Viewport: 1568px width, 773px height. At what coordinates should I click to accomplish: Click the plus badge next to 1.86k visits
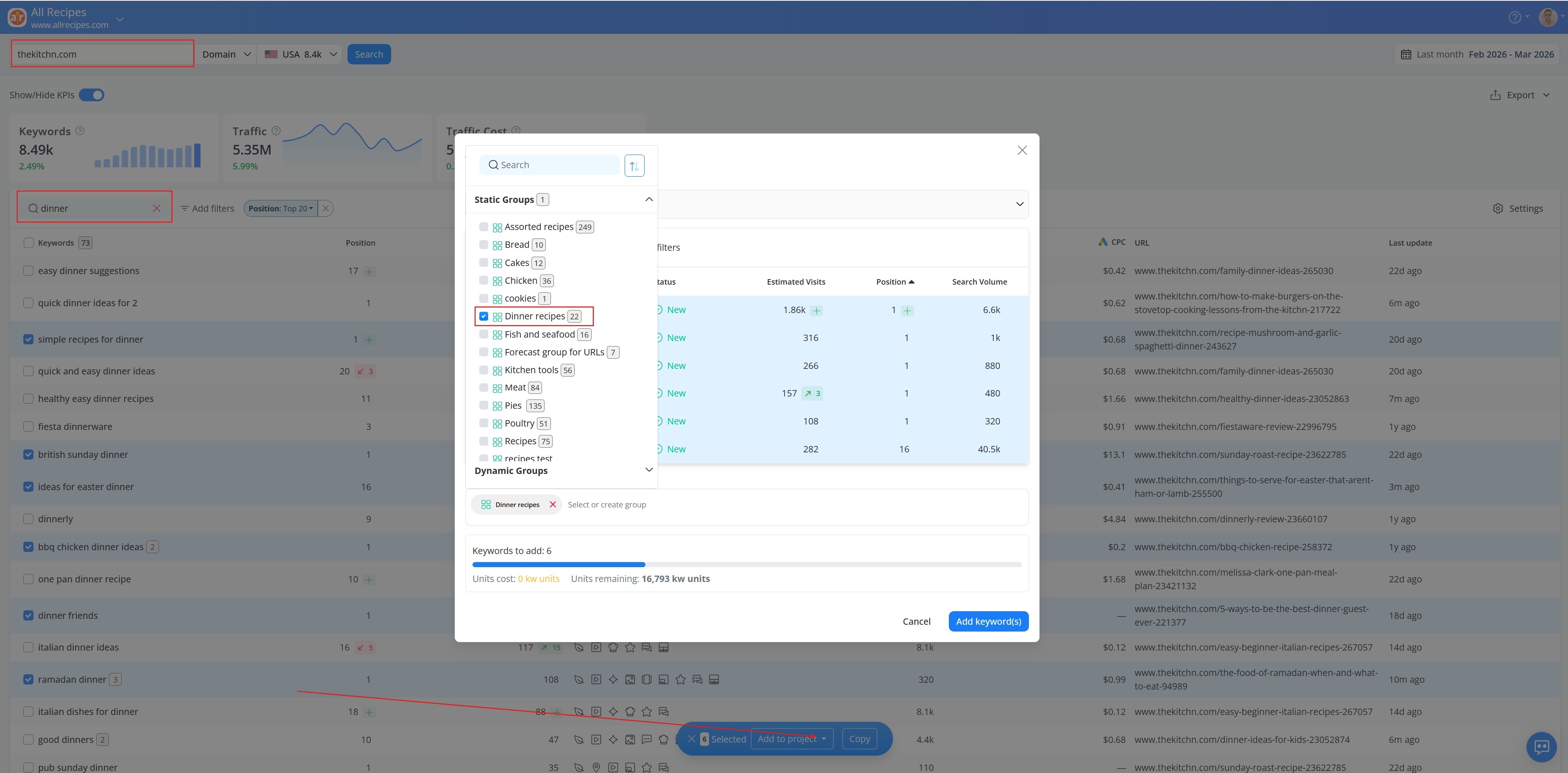pos(817,310)
